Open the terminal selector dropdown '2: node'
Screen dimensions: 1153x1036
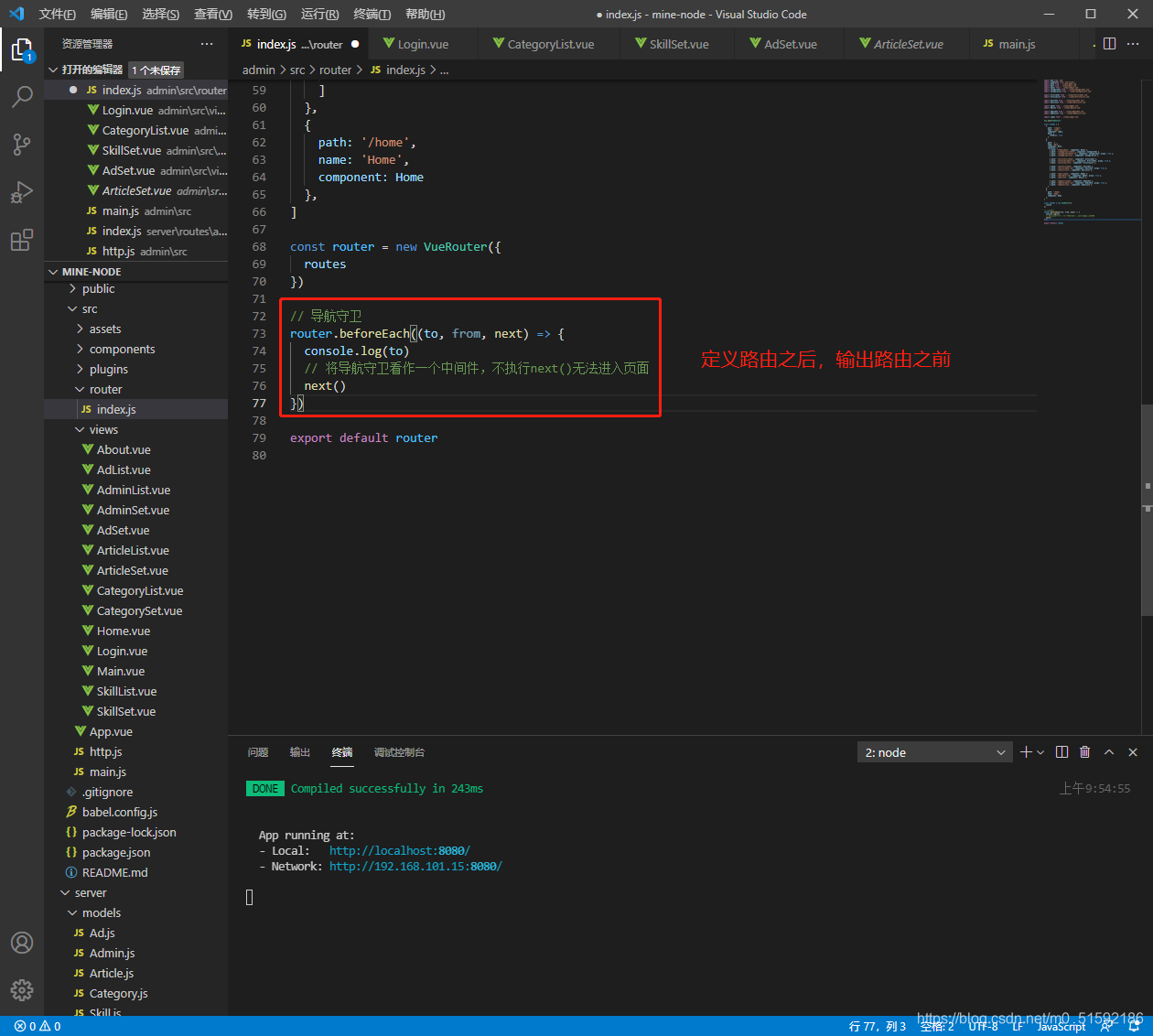pos(934,752)
